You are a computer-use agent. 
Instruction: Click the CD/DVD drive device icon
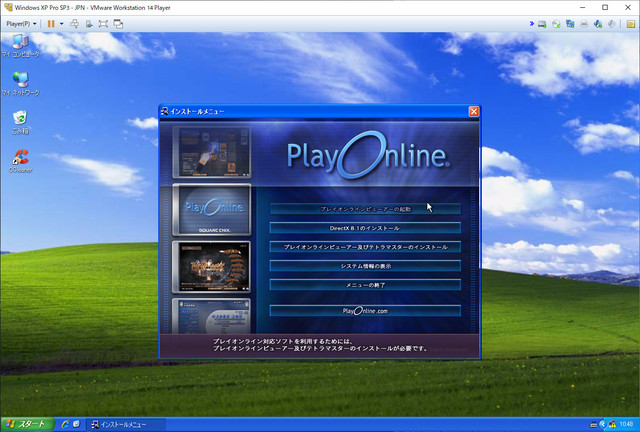[x=556, y=24]
